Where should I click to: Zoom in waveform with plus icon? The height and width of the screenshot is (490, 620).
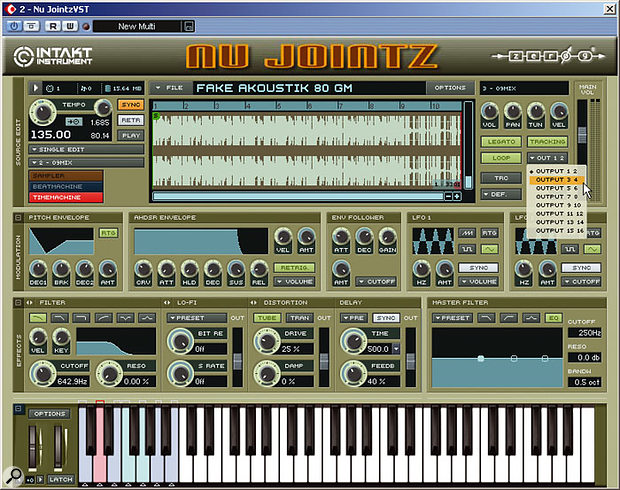[457, 196]
